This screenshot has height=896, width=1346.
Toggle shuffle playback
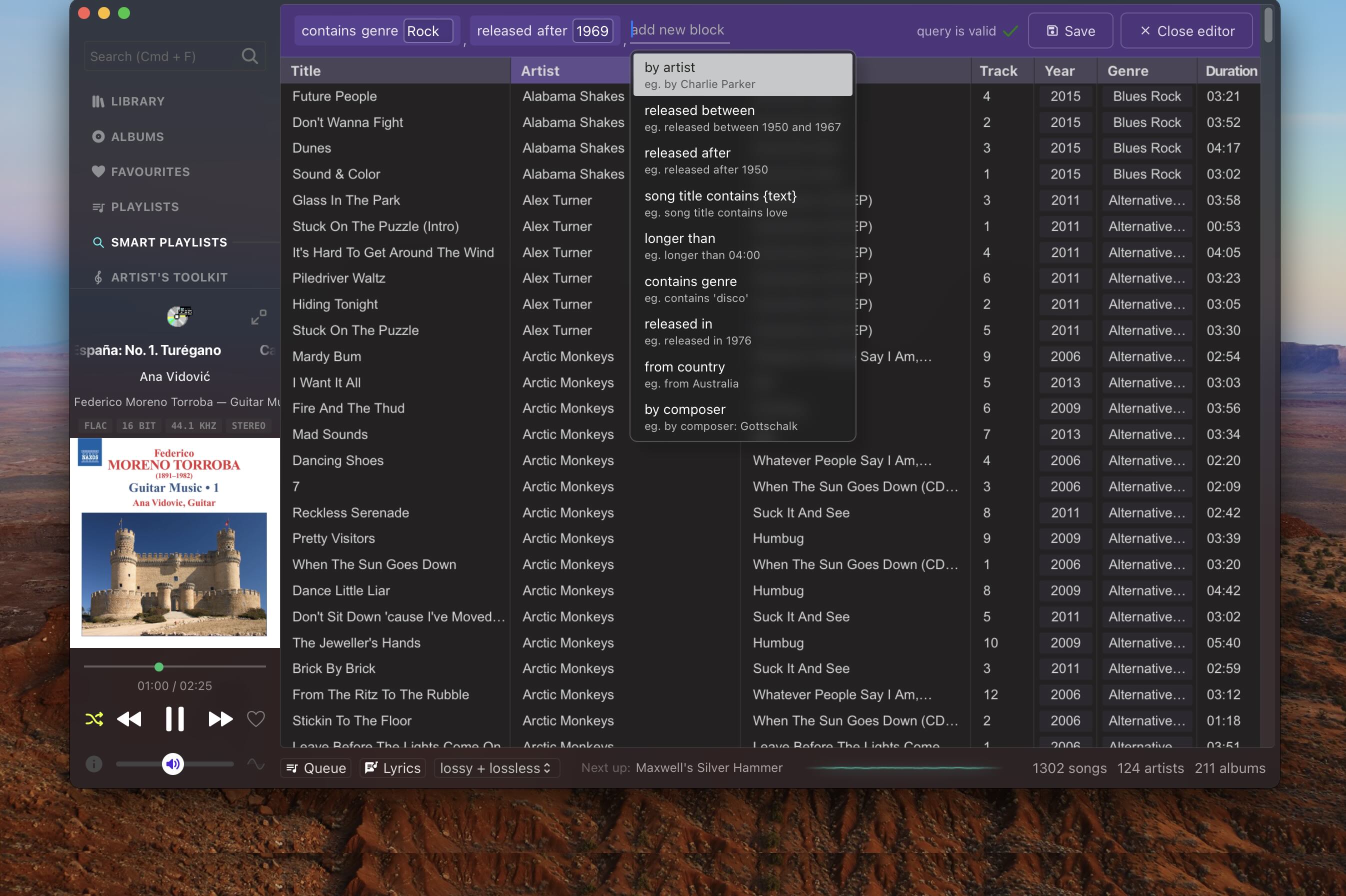tap(94, 718)
